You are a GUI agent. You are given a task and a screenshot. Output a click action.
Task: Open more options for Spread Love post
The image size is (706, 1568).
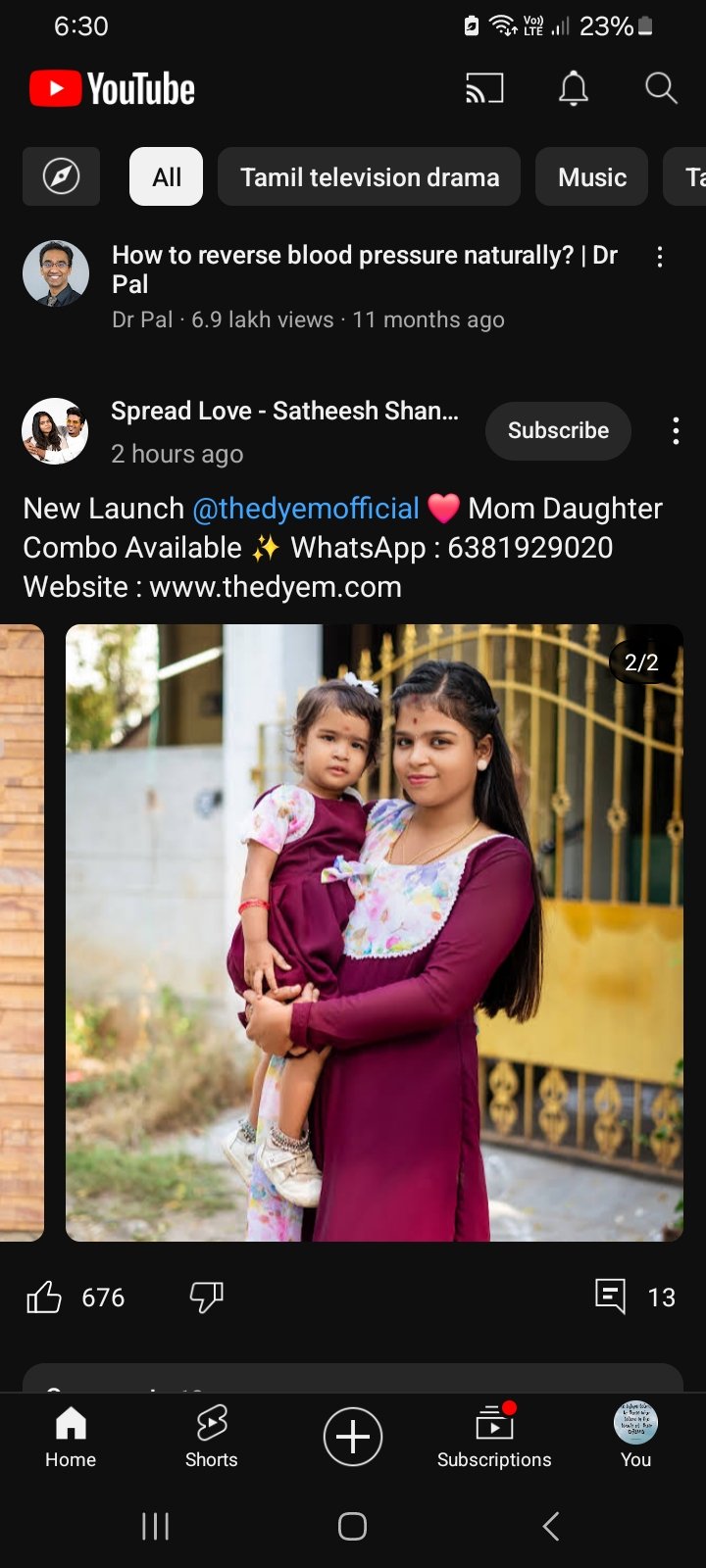[676, 431]
